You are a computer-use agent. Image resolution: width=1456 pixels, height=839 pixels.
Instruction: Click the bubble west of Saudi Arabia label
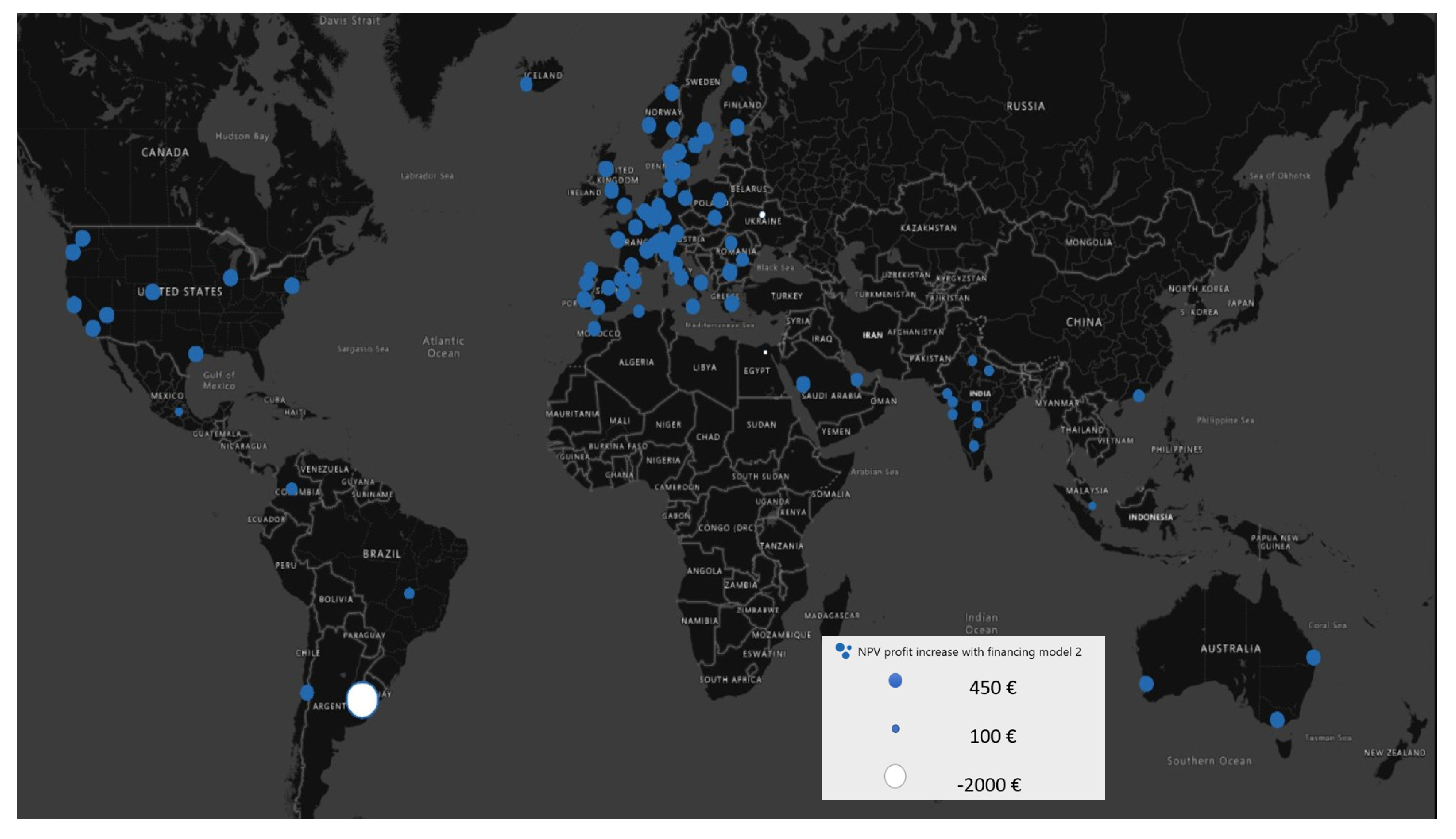(x=803, y=384)
